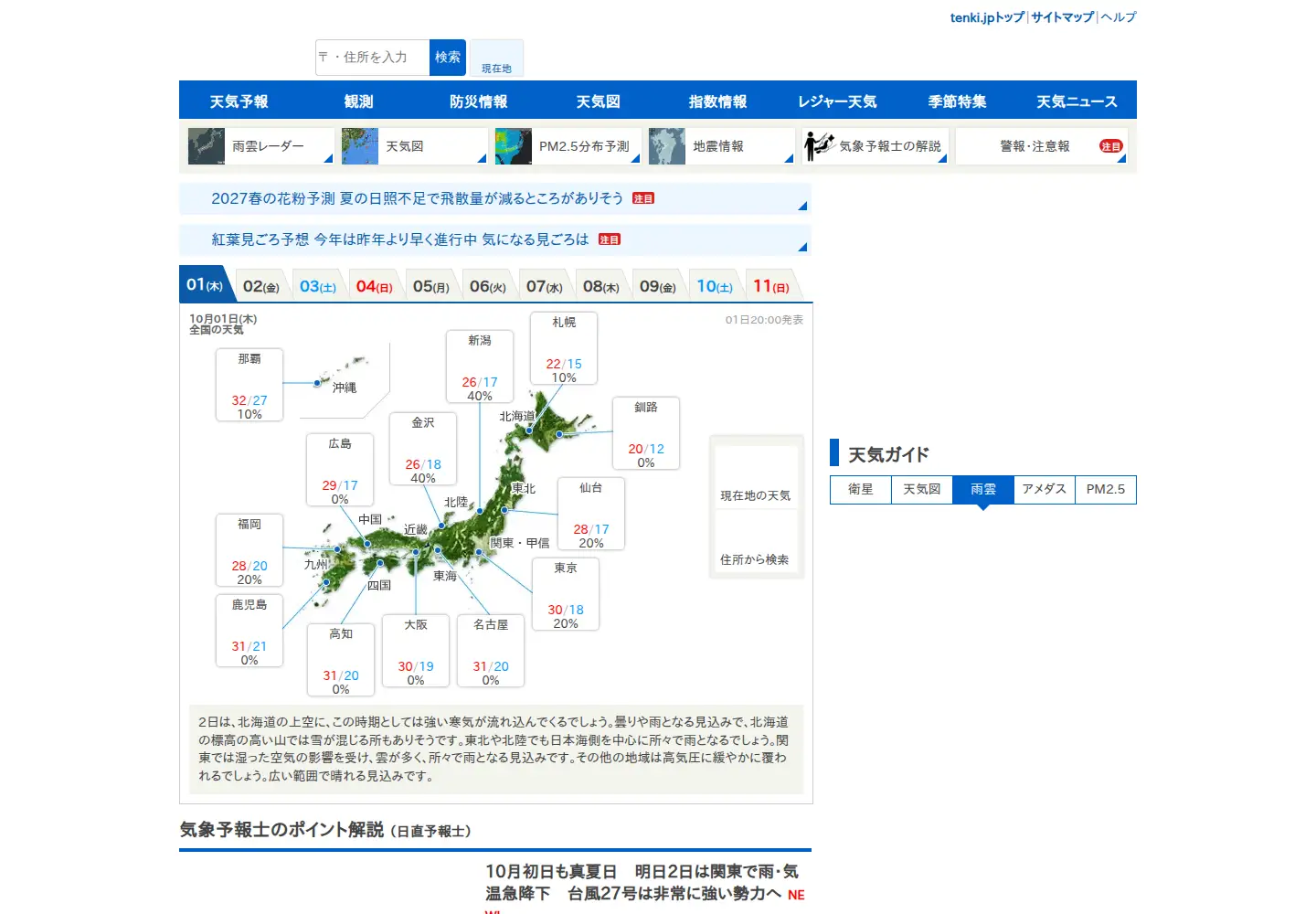Open the 10月初日も真夏日 forecaster article headline
The height and width of the screenshot is (914, 1316).
point(642,883)
